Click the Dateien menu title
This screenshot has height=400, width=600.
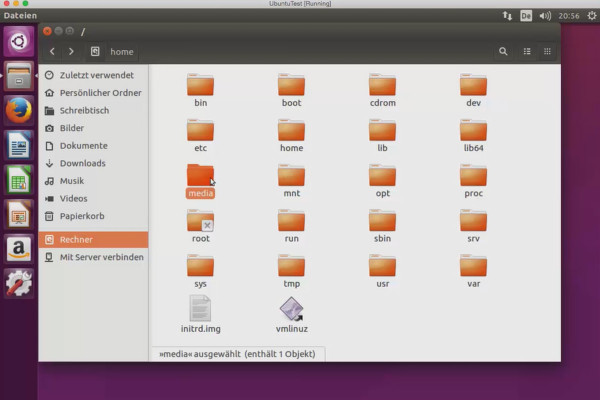click(20, 16)
